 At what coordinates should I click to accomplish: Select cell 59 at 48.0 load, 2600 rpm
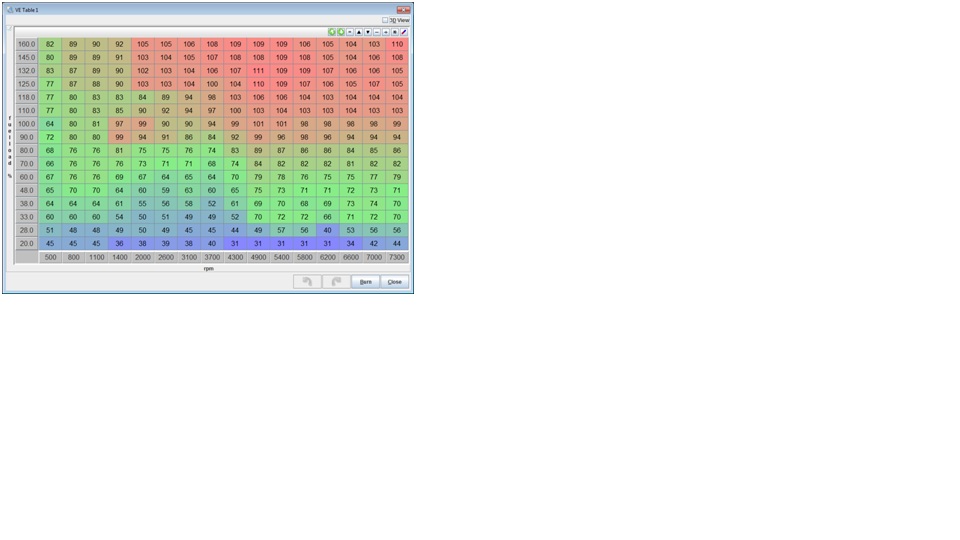coord(166,190)
